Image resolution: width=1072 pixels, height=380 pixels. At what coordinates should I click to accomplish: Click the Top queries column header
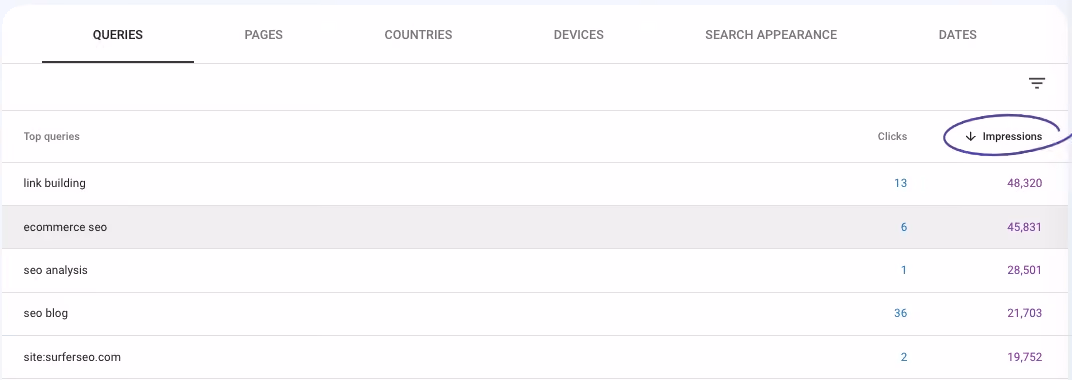click(51, 137)
